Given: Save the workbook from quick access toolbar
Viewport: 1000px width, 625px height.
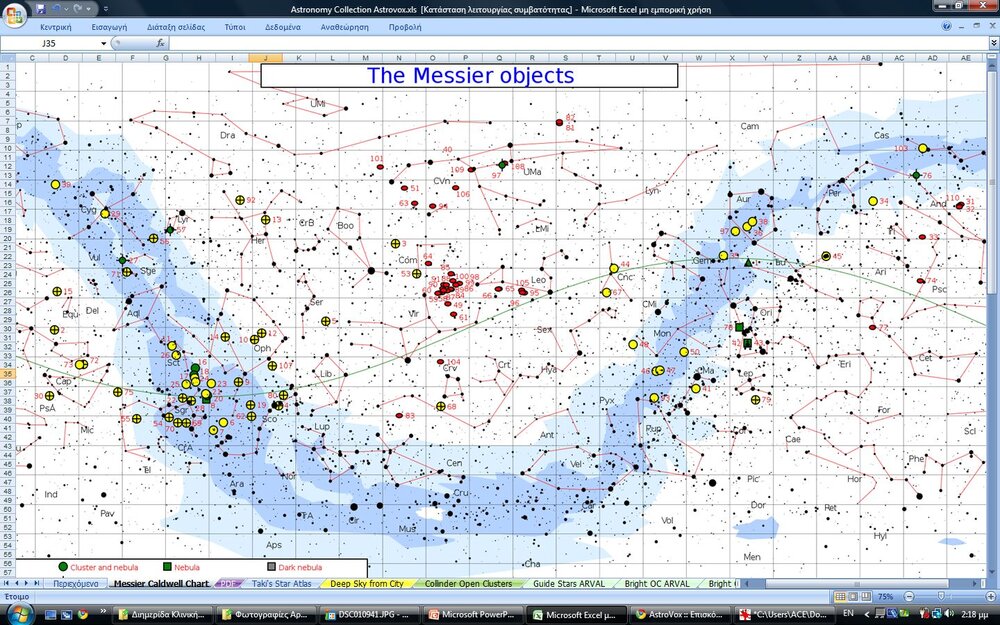Looking at the screenshot, I should 40,8.
